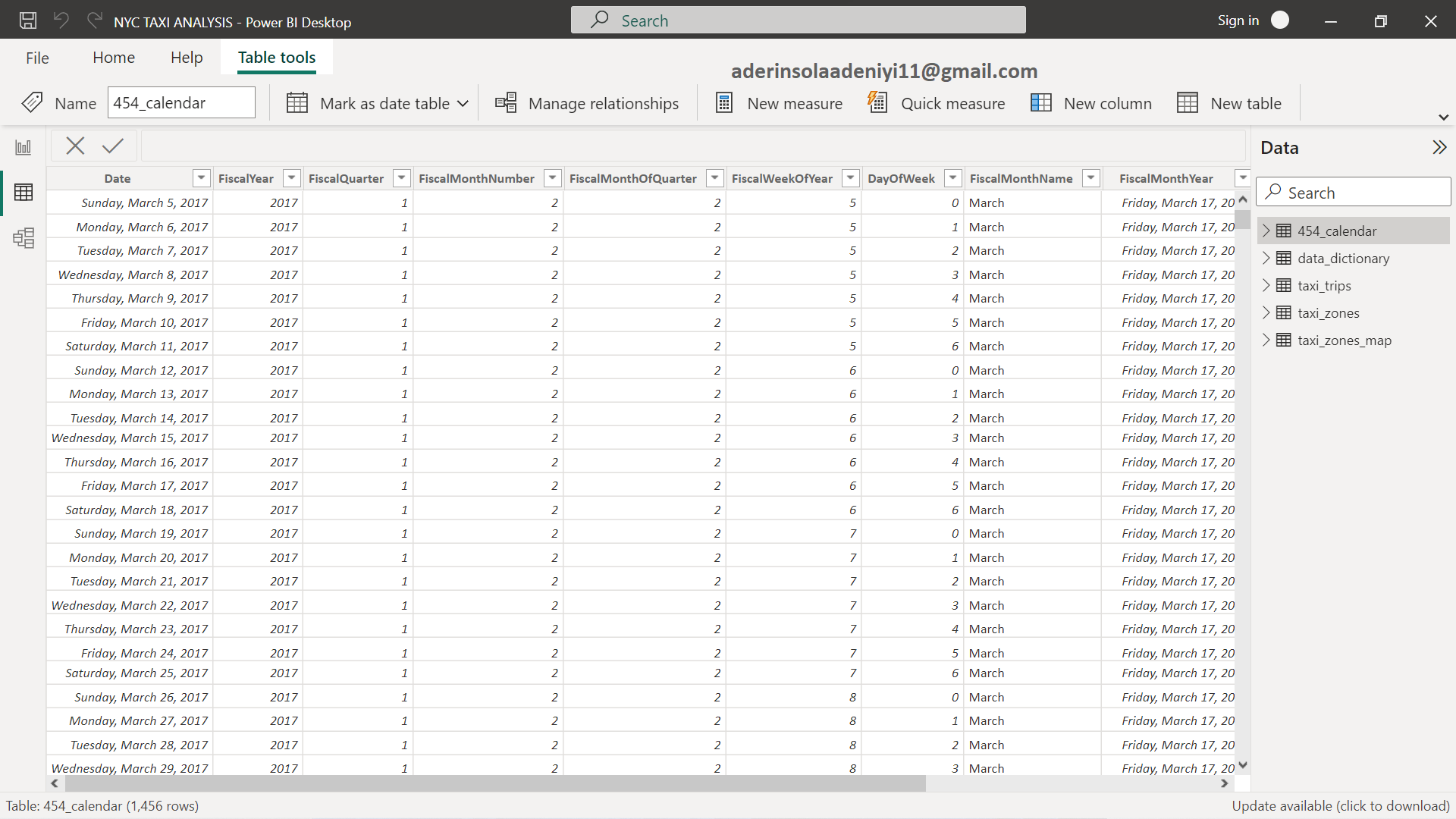The height and width of the screenshot is (819, 1456).
Task: Open the File menu
Action: (x=37, y=58)
